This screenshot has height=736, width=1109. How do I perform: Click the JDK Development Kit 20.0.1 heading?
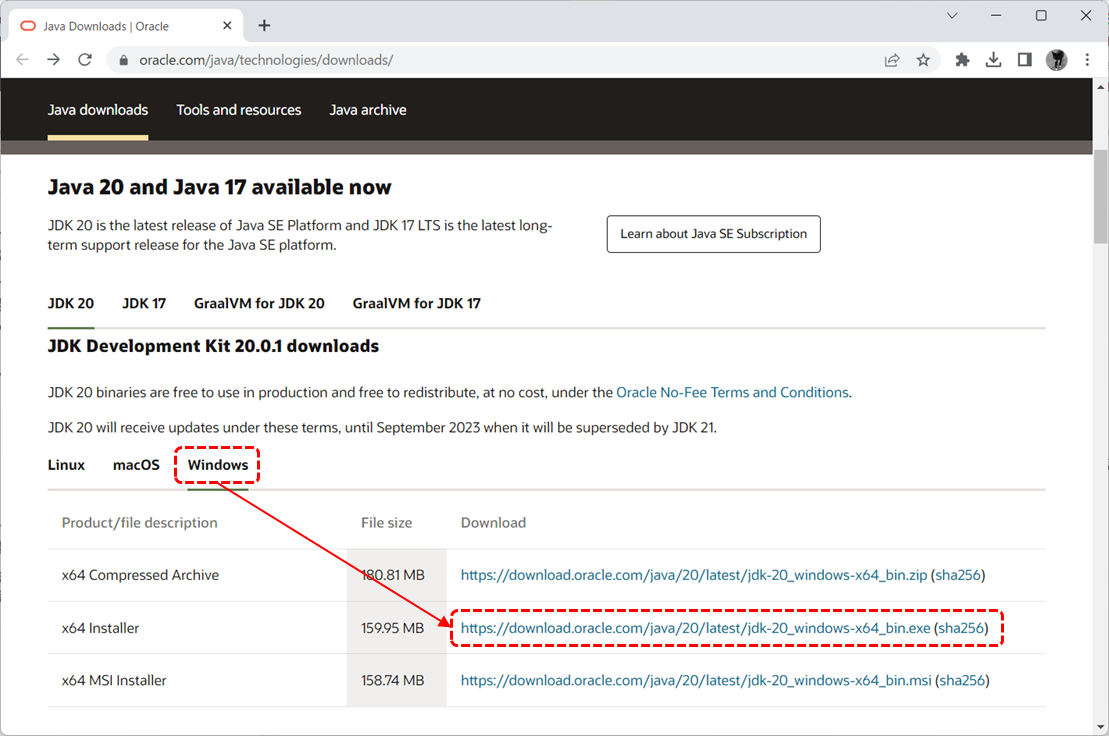pos(213,346)
